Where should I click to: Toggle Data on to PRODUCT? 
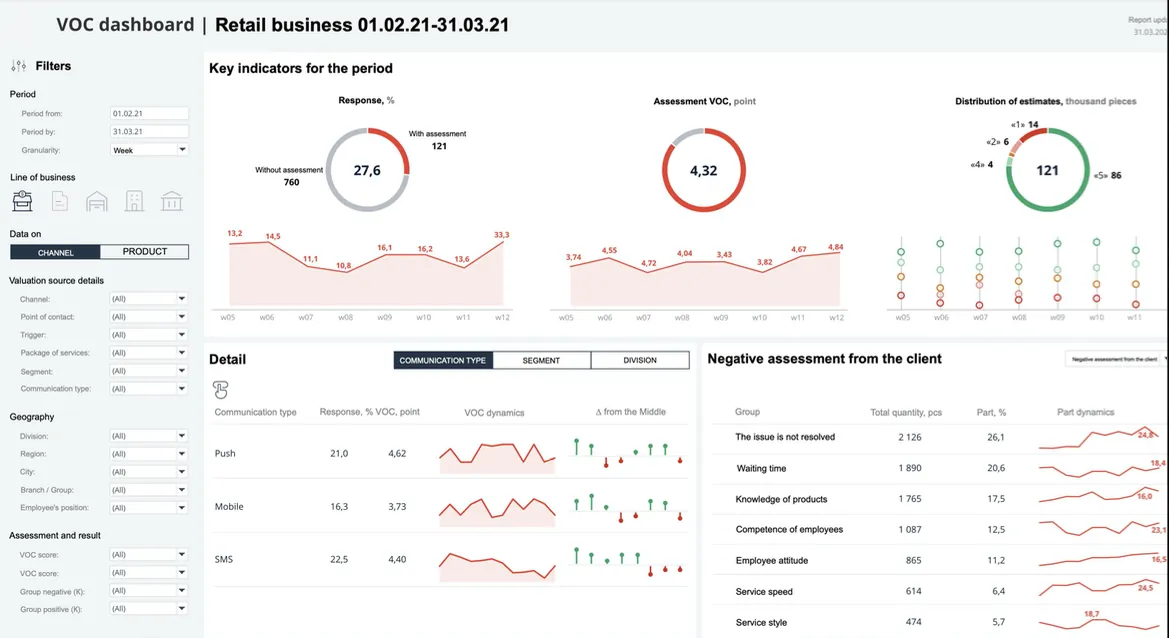tap(145, 252)
